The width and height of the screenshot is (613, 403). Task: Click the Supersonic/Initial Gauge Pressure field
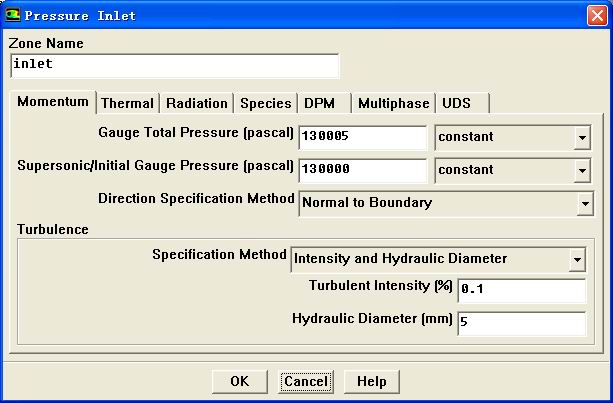point(362,170)
